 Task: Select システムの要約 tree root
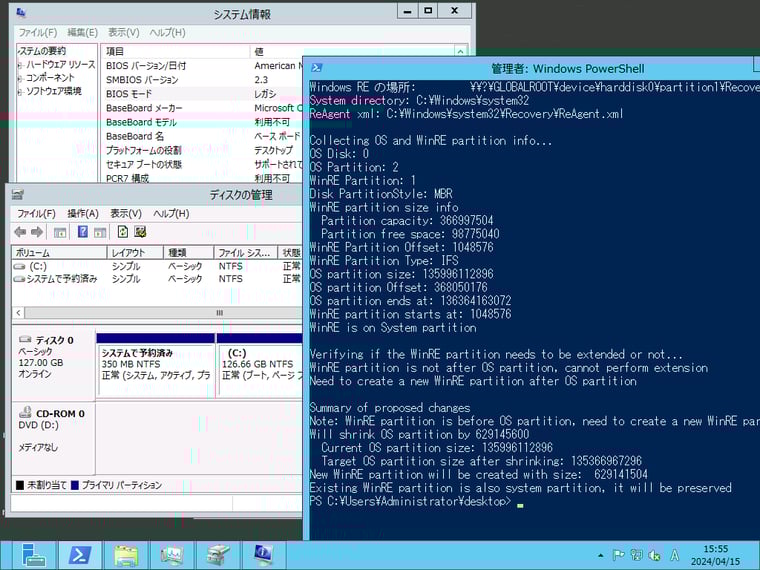[x=42, y=51]
